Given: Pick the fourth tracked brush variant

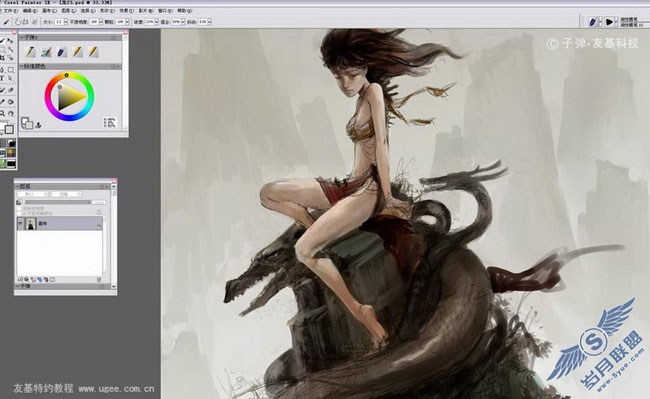Looking at the screenshot, I should (78, 52).
